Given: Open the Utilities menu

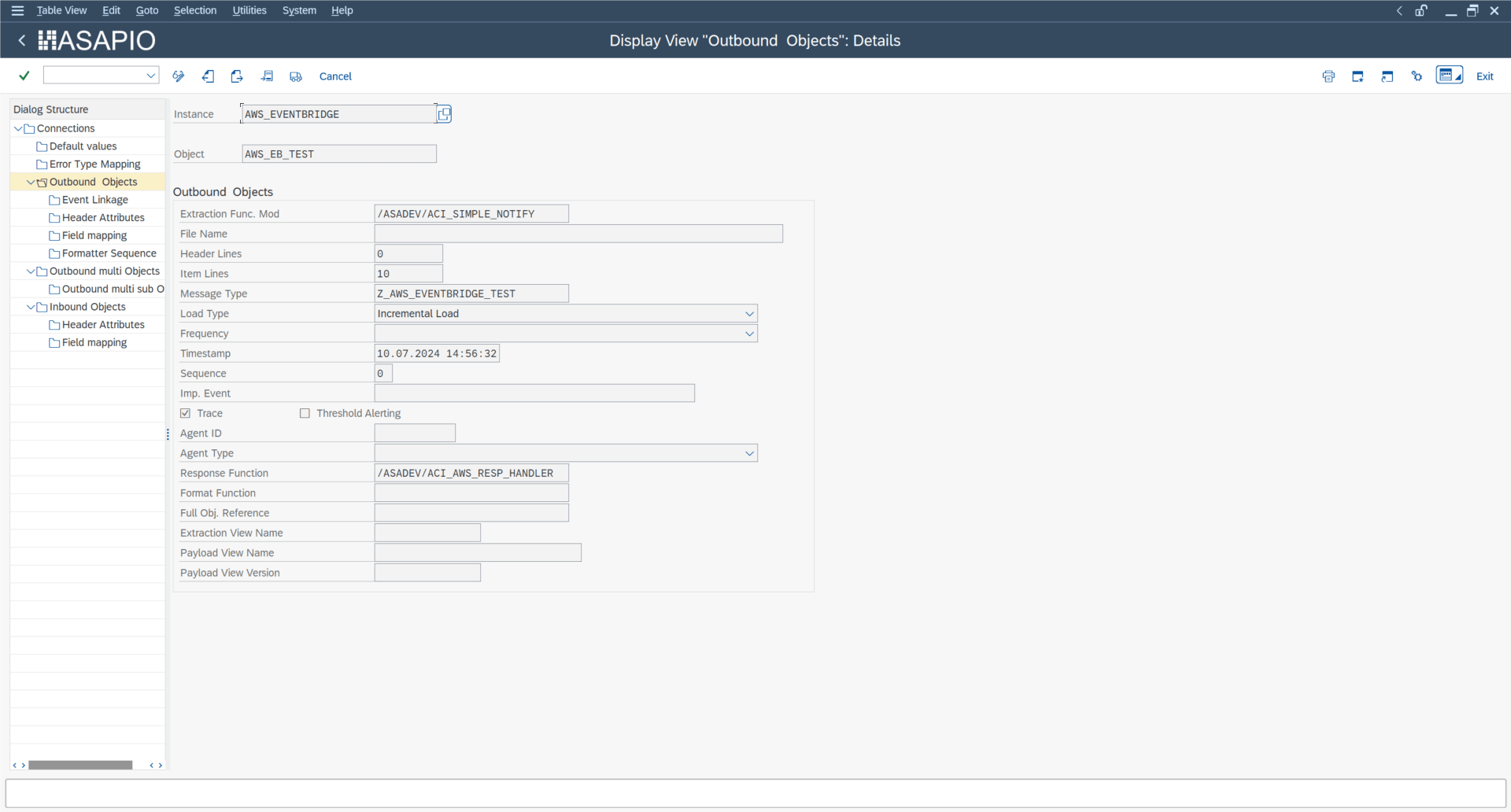Looking at the screenshot, I should 249,10.
